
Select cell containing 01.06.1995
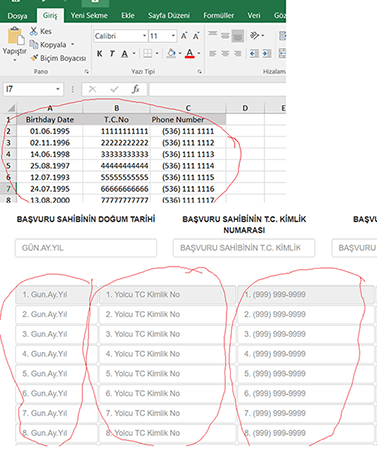pos(50,131)
